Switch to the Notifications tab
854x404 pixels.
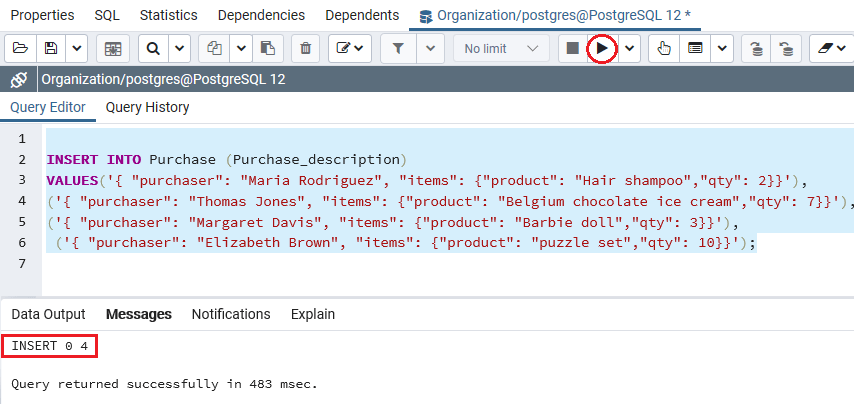tap(231, 314)
